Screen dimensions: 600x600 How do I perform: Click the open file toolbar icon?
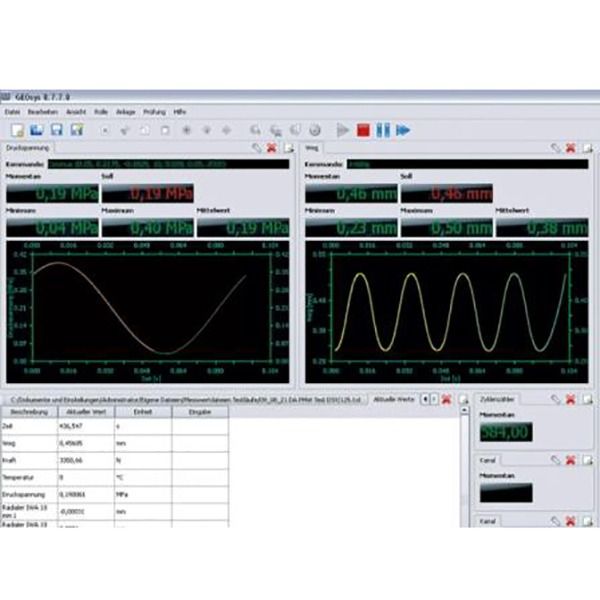click(37, 130)
